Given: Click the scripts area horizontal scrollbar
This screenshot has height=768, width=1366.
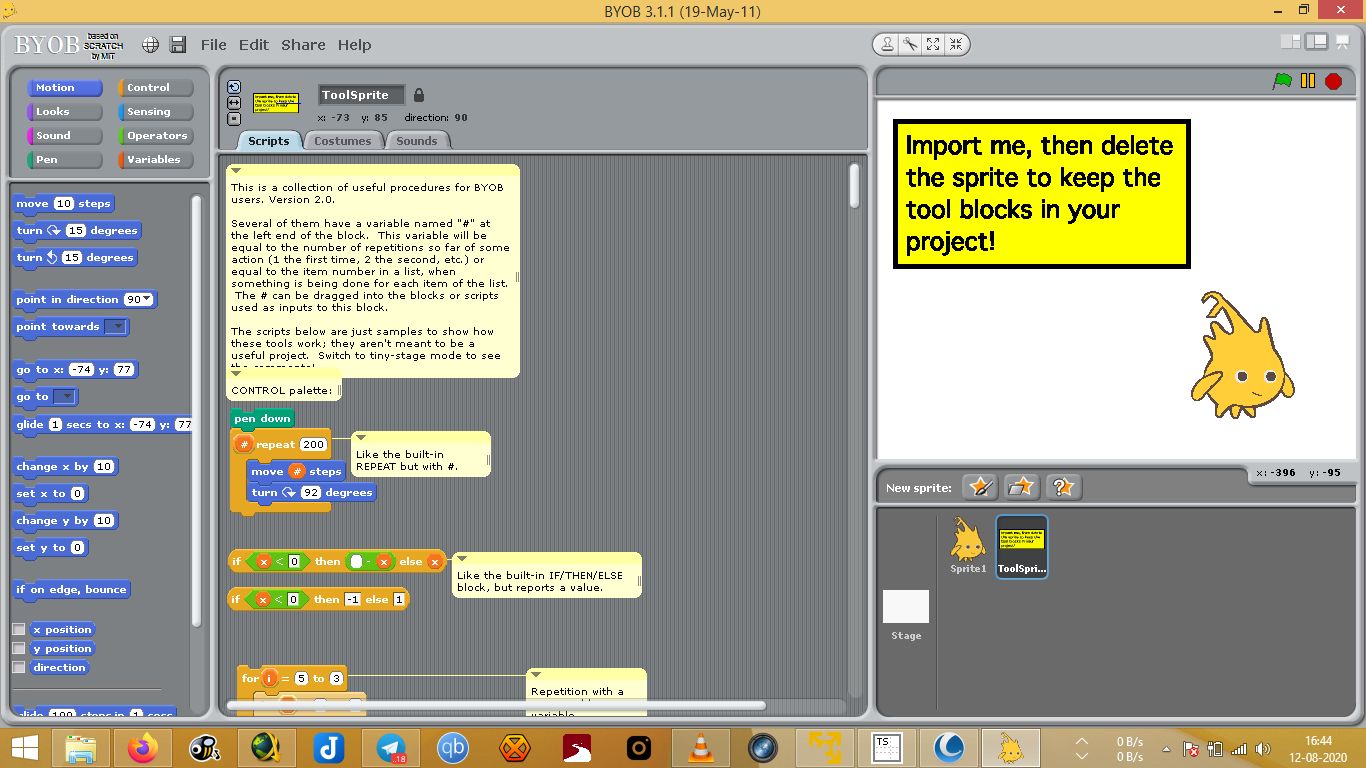Looking at the screenshot, I should 496,705.
